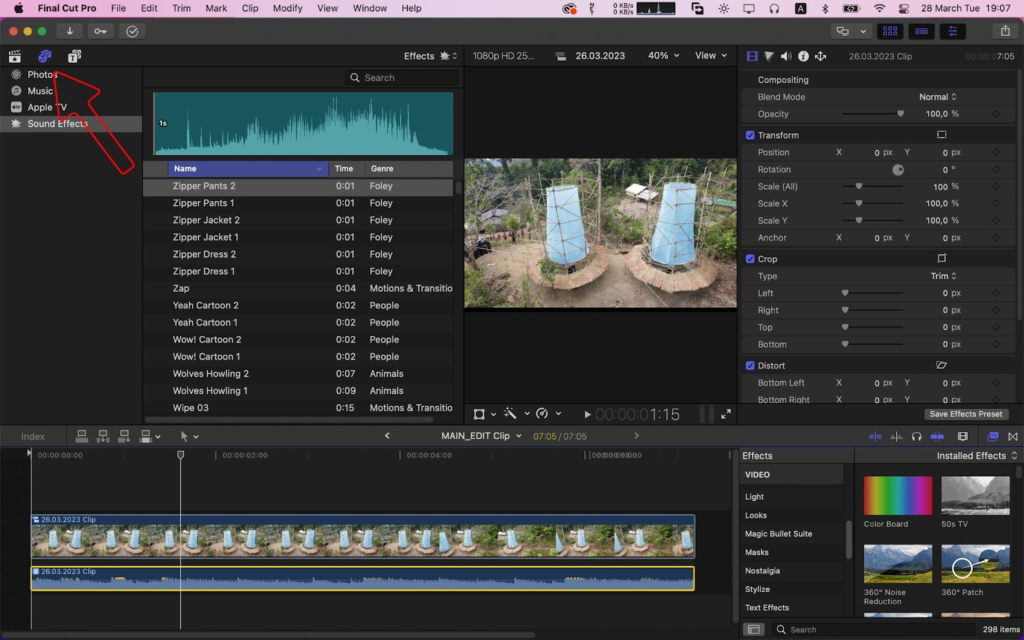Show the Transitions browser icon
The height and width of the screenshot is (640, 1024).
pos(1012,436)
